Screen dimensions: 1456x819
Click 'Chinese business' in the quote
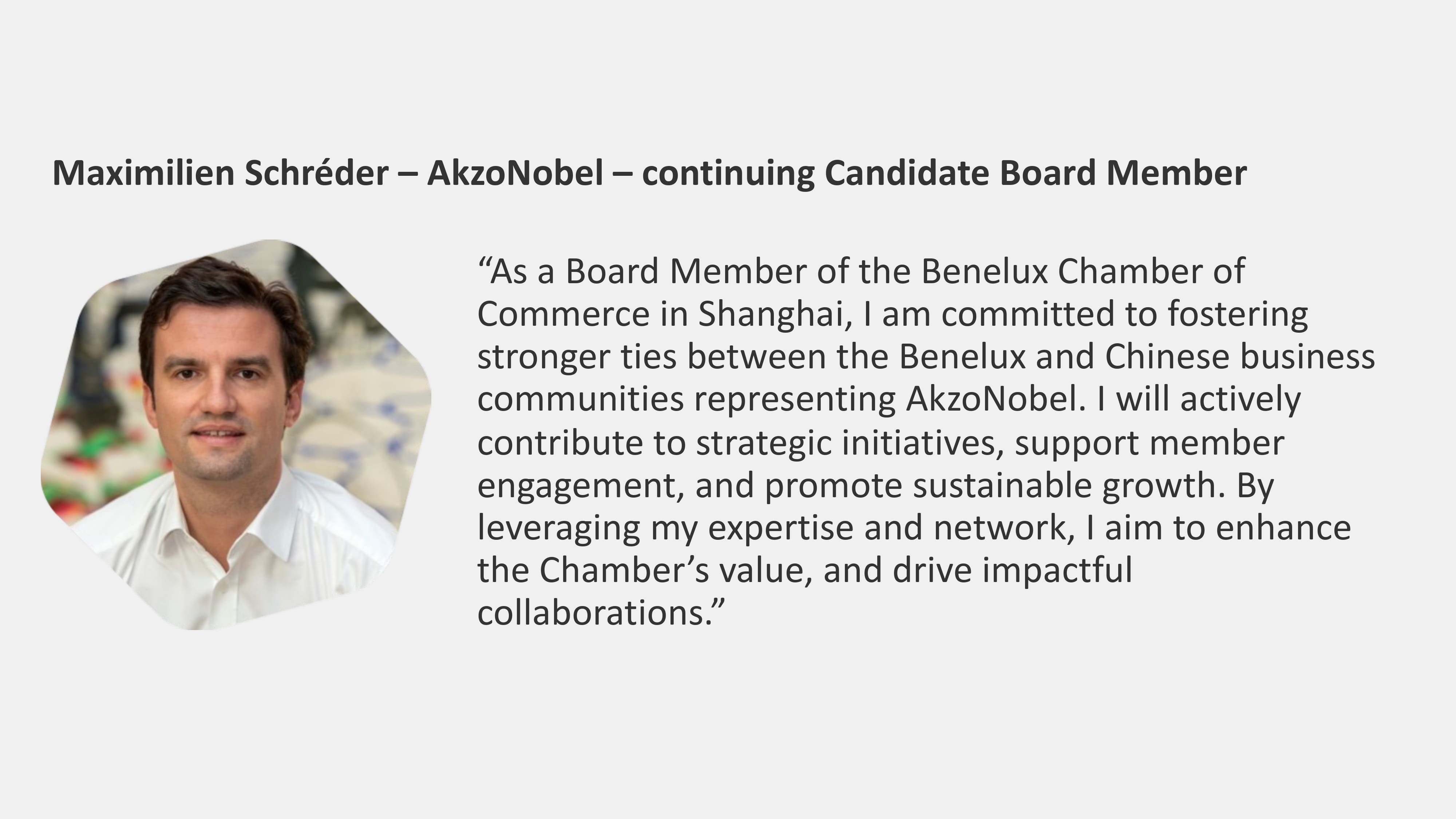click(x=1239, y=357)
